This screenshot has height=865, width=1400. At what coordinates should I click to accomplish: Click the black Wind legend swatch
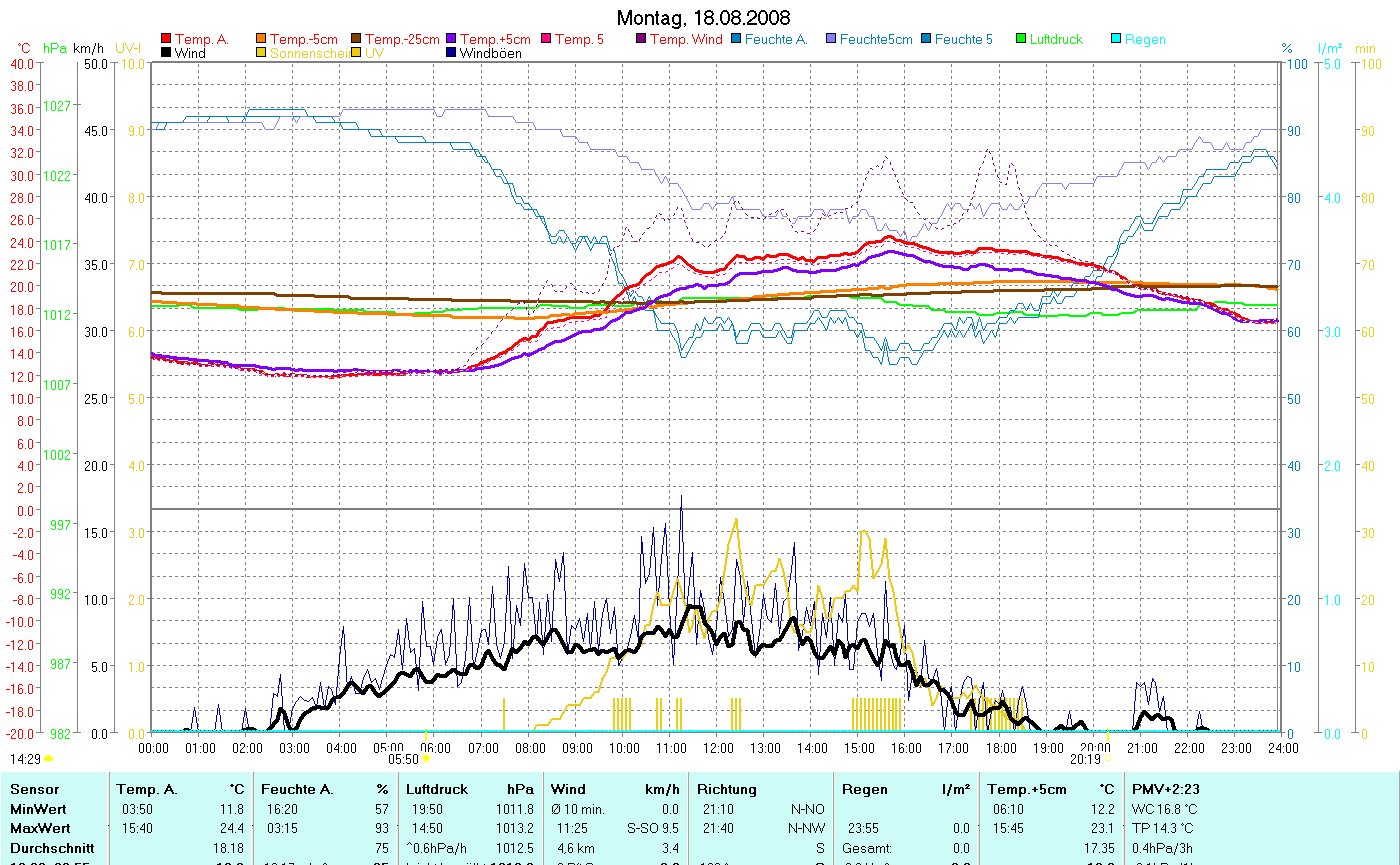click(x=165, y=53)
